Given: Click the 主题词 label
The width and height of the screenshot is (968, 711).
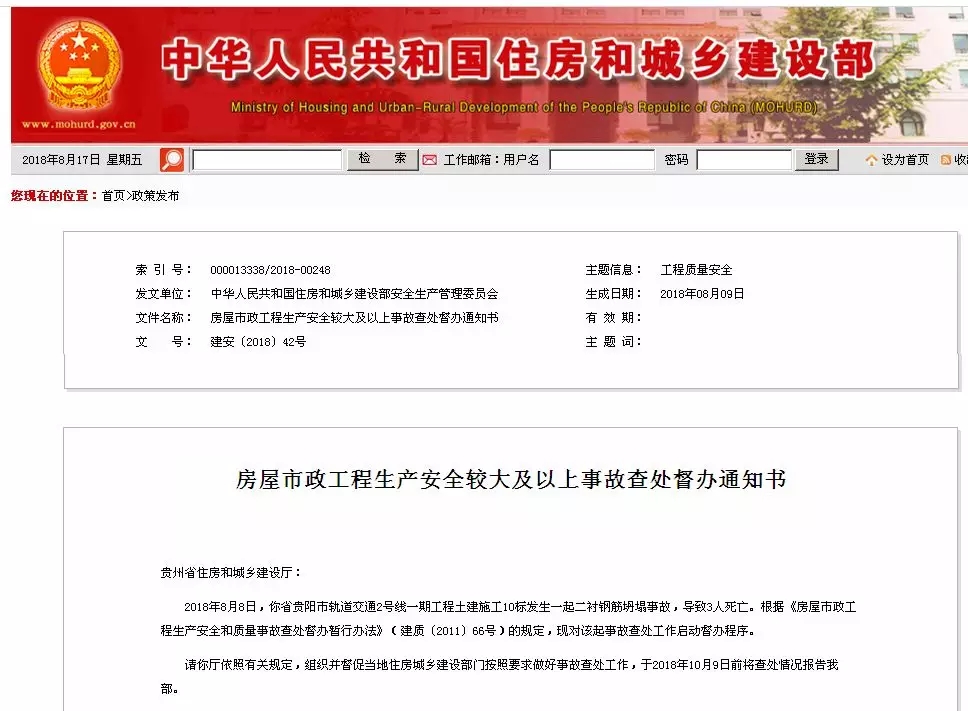Looking at the screenshot, I should coord(614,342).
